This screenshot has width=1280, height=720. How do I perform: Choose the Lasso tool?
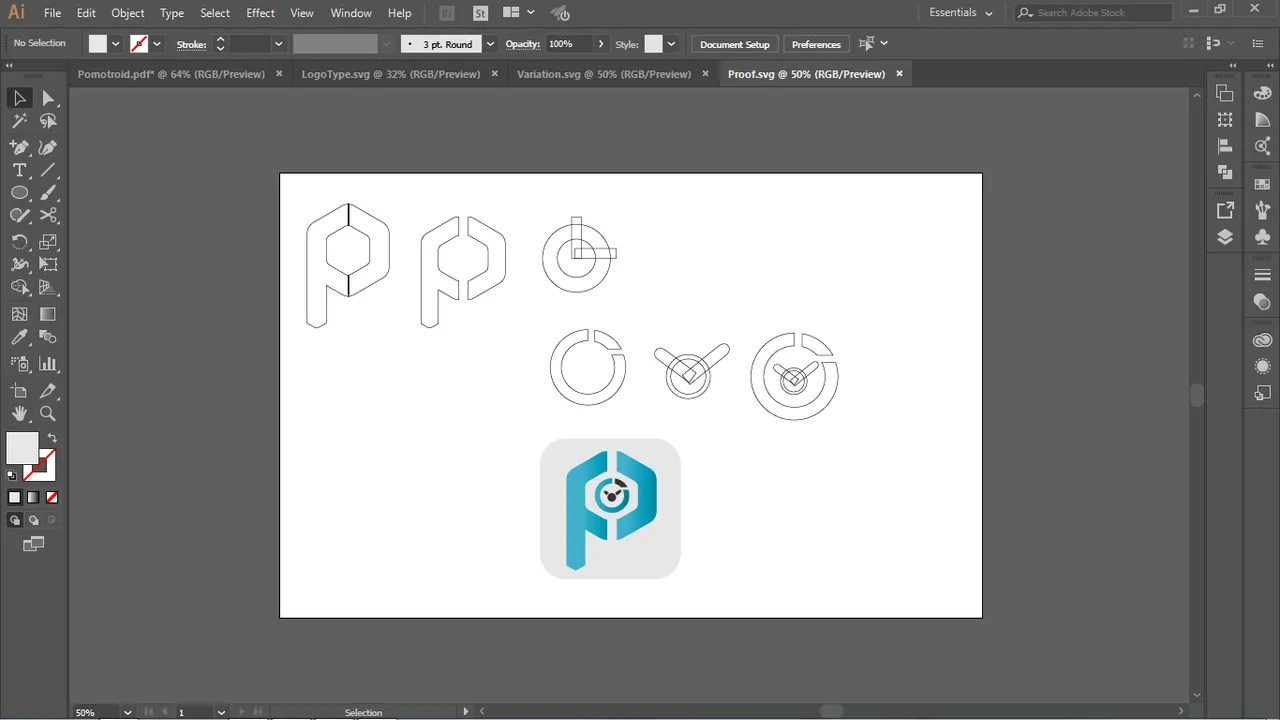pyautogui.click(x=48, y=121)
